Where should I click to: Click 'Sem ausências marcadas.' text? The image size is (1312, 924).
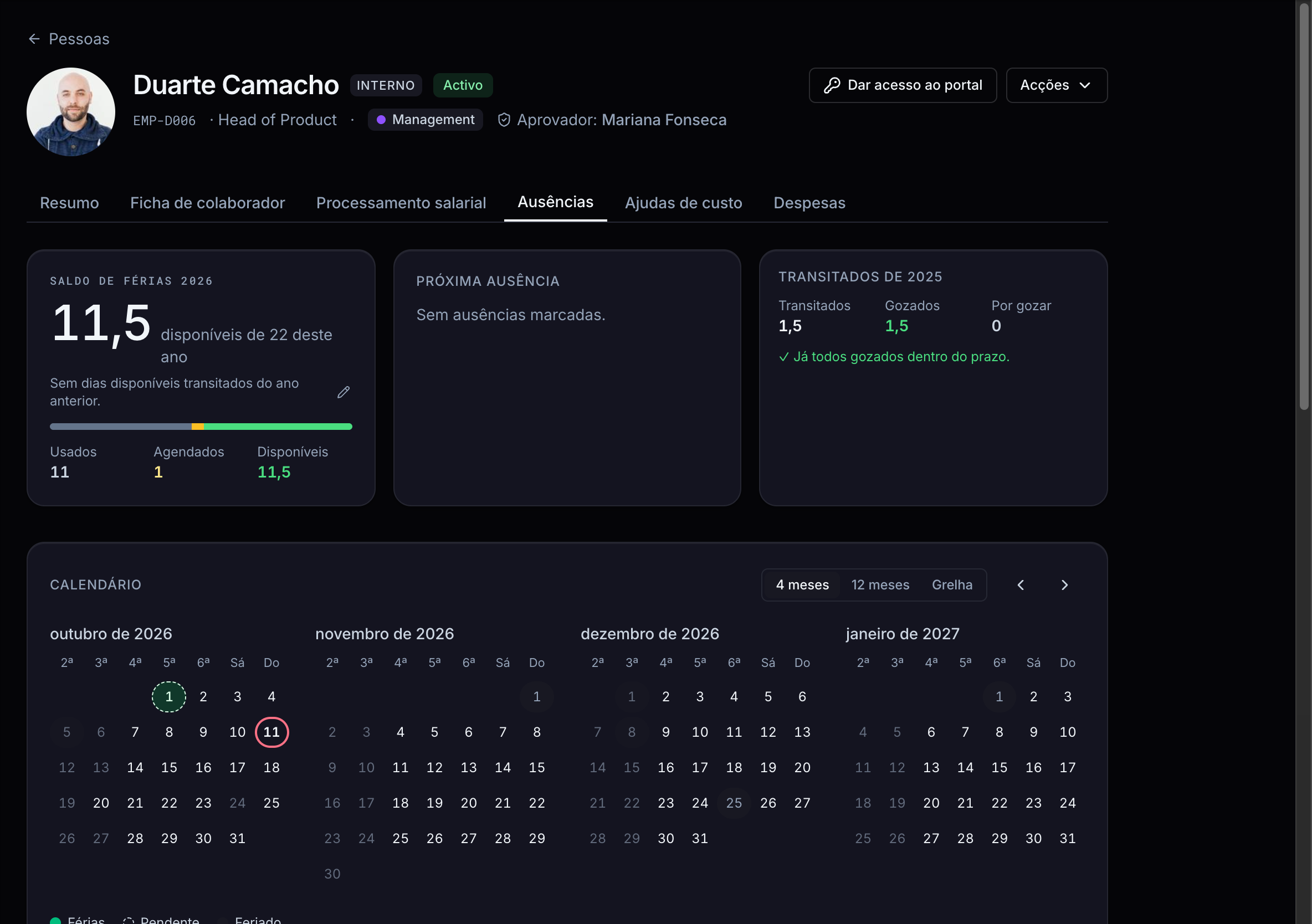coord(510,315)
